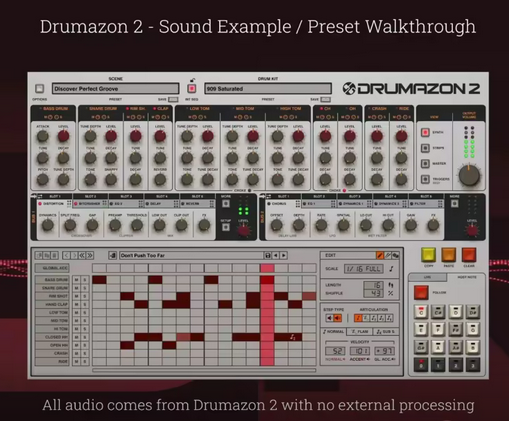Select the second edit tool beside pencil
Image resolution: width=509 pixels, height=421 pixels.
click(388, 255)
